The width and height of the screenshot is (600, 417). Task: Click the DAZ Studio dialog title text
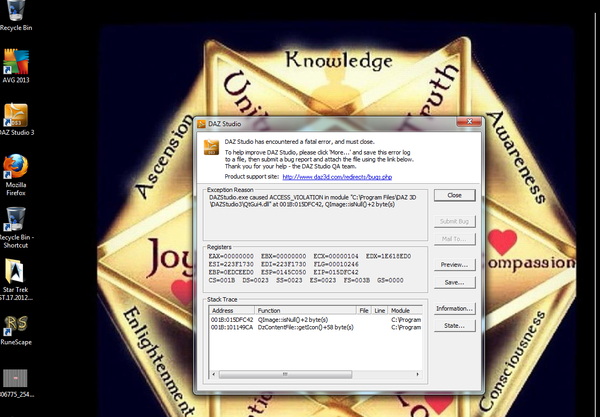tap(225, 124)
